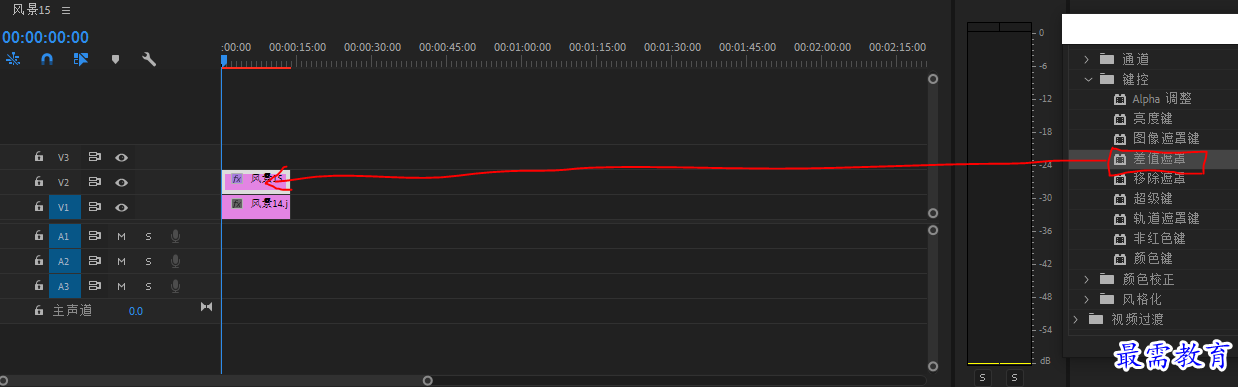Viewport: 1238px width, 387px height.
Task: Toggle lock on video track V3
Action: coord(38,157)
